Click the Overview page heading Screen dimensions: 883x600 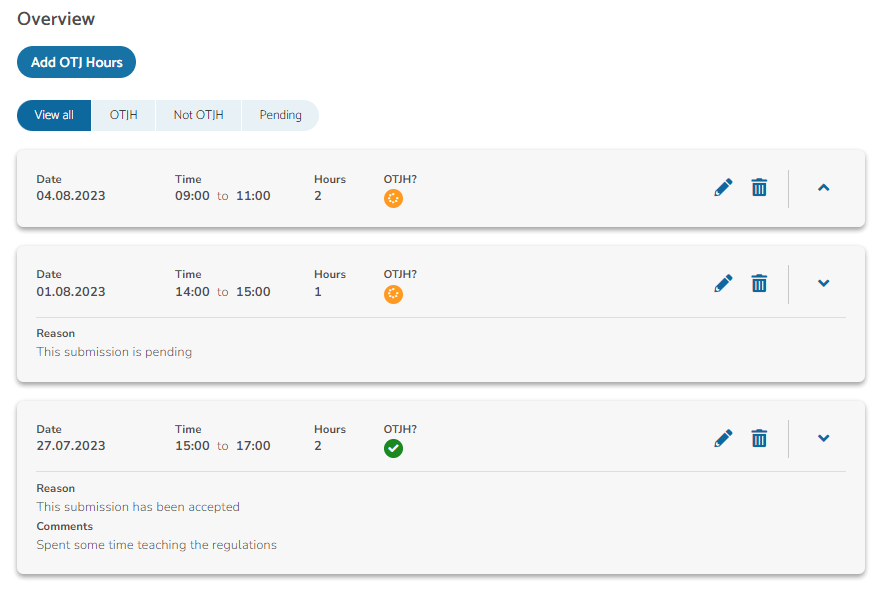tap(55, 18)
